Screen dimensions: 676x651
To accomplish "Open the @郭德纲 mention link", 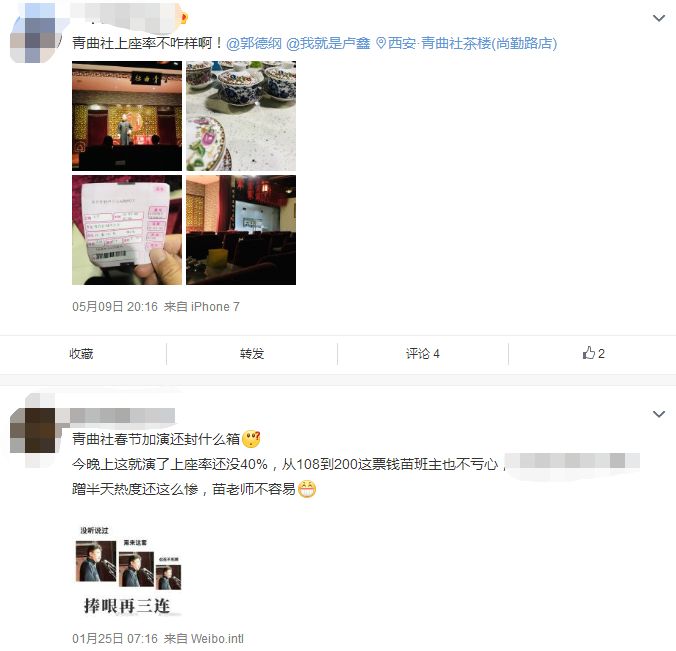I will [254, 43].
